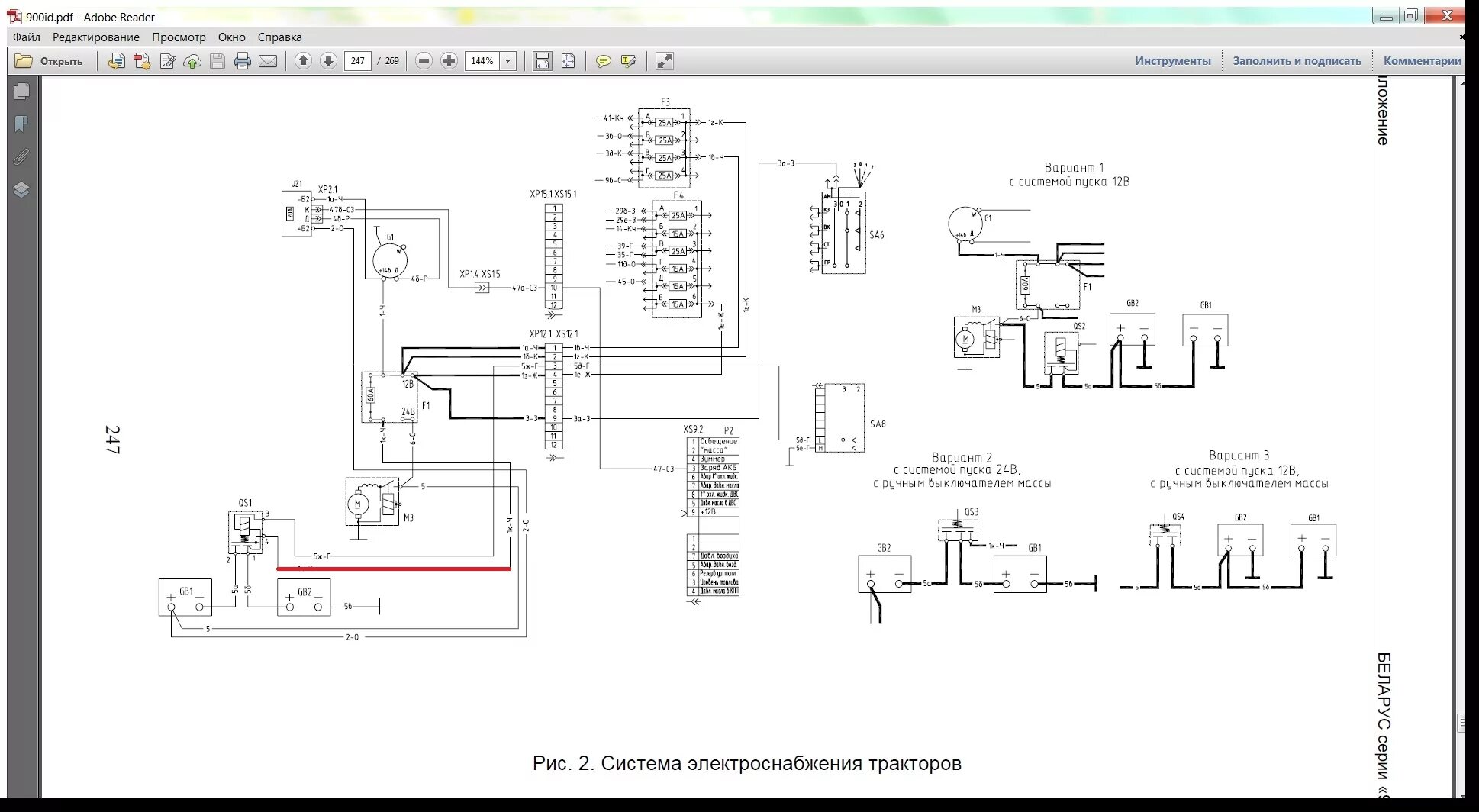Zoom out with minus button
Image resolution: width=1479 pixels, height=812 pixels.
pyautogui.click(x=424, y=61)
